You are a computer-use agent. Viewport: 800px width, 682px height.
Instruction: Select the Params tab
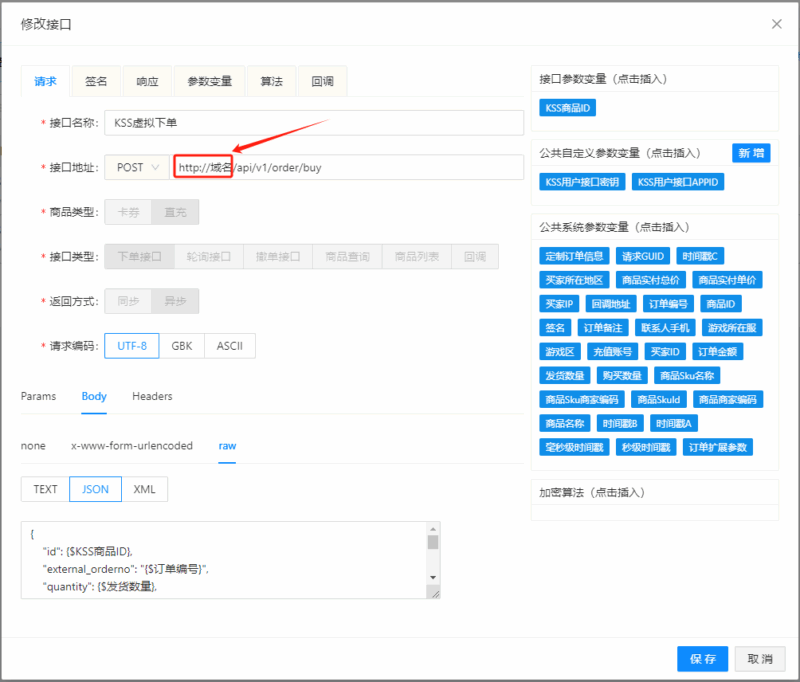[x=38, y=396]
